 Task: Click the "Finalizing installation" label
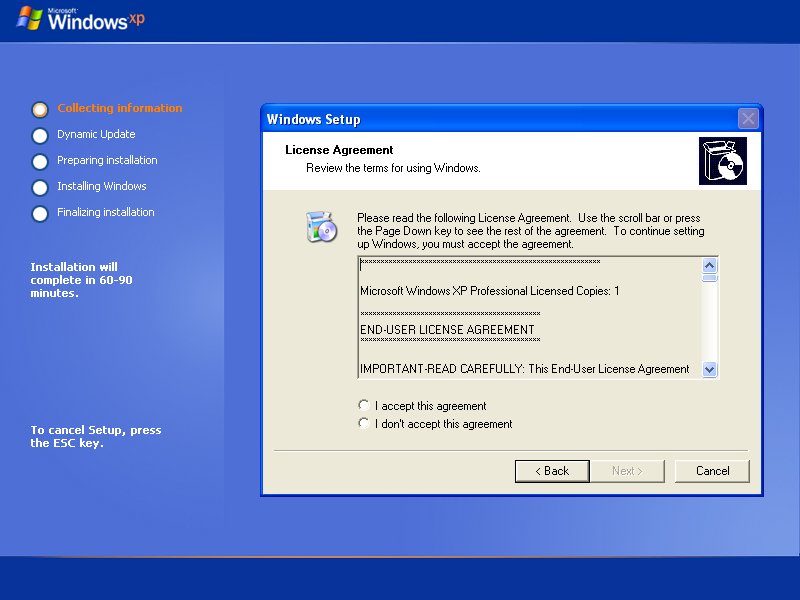(x=106, y=212)
